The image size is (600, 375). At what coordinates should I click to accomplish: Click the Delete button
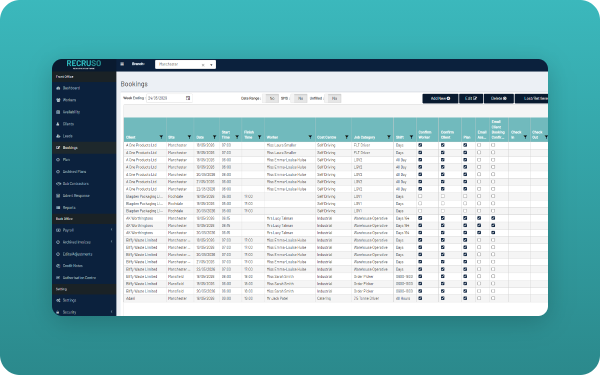click(x=499, y=98)
